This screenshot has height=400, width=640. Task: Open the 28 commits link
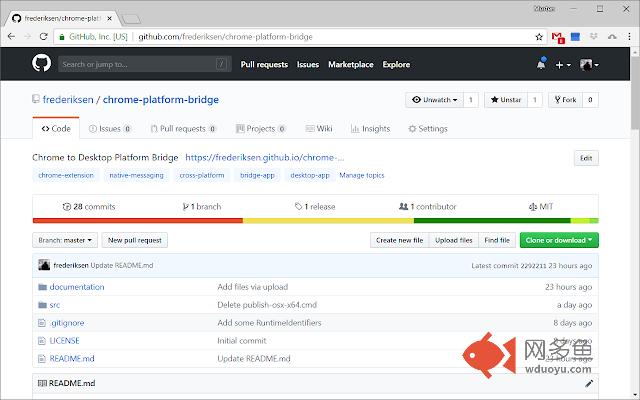[88, 206]
